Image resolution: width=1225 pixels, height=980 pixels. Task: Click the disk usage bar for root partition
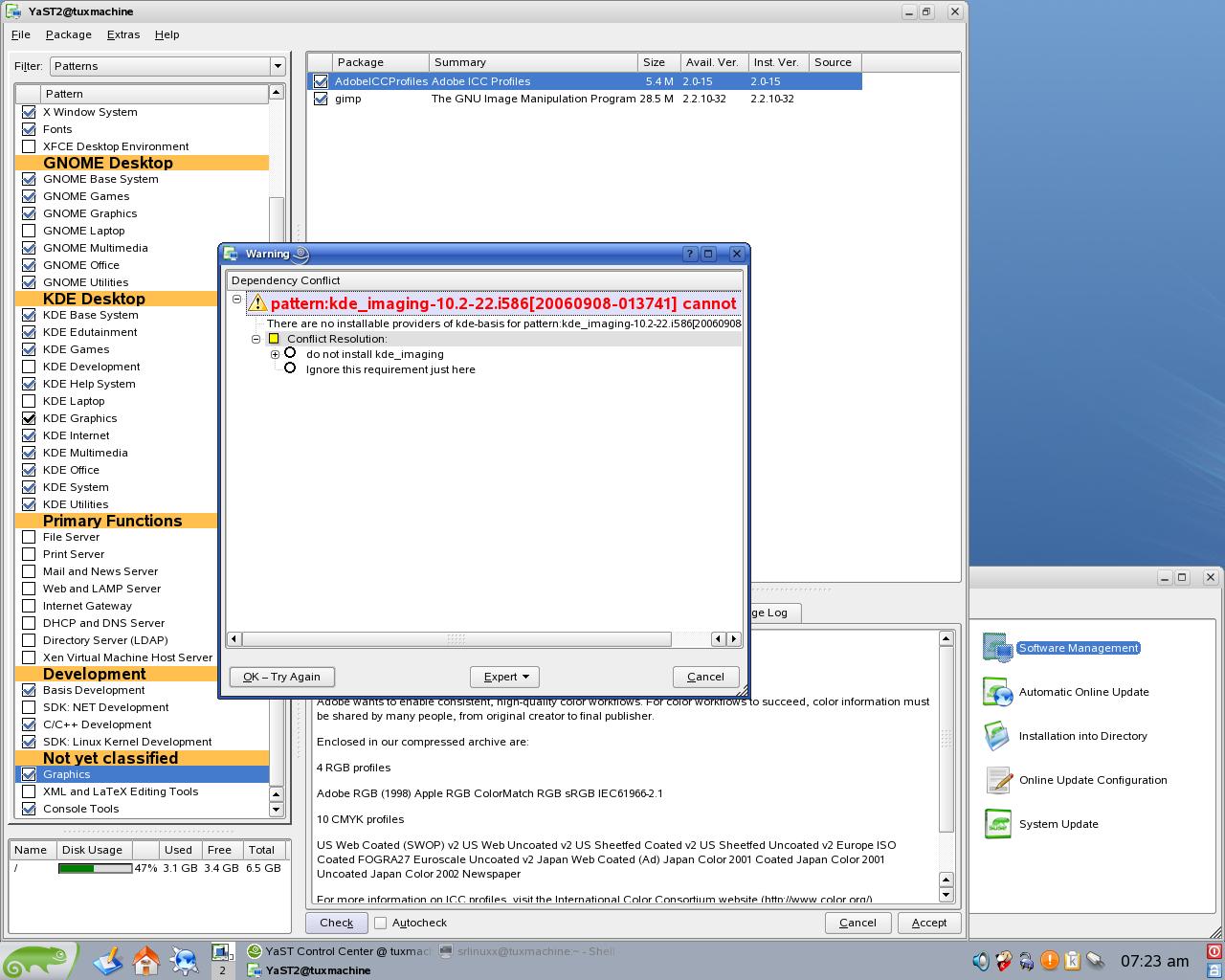tap(95, 868)
